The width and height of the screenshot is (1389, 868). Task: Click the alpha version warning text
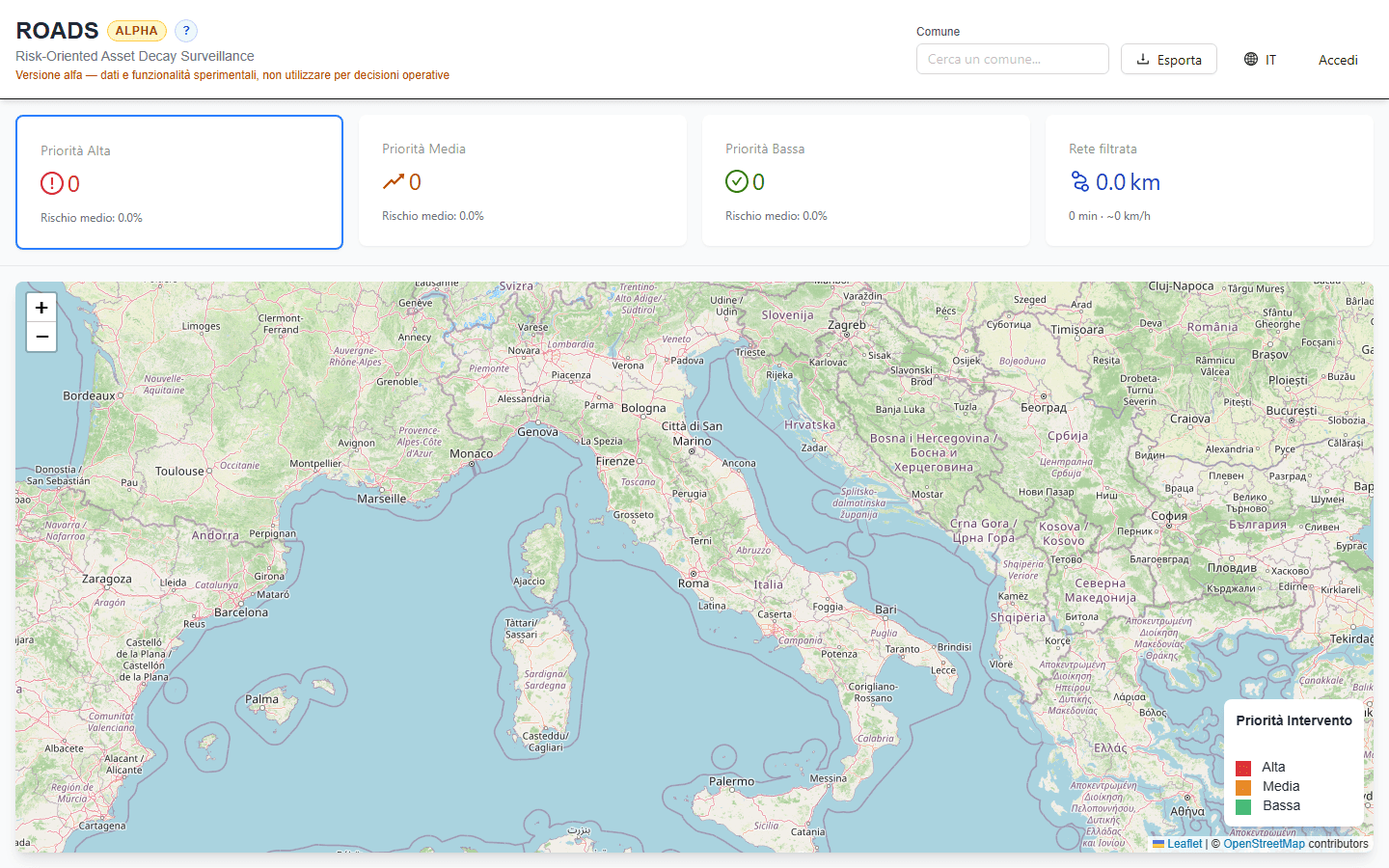pos(232,75)
